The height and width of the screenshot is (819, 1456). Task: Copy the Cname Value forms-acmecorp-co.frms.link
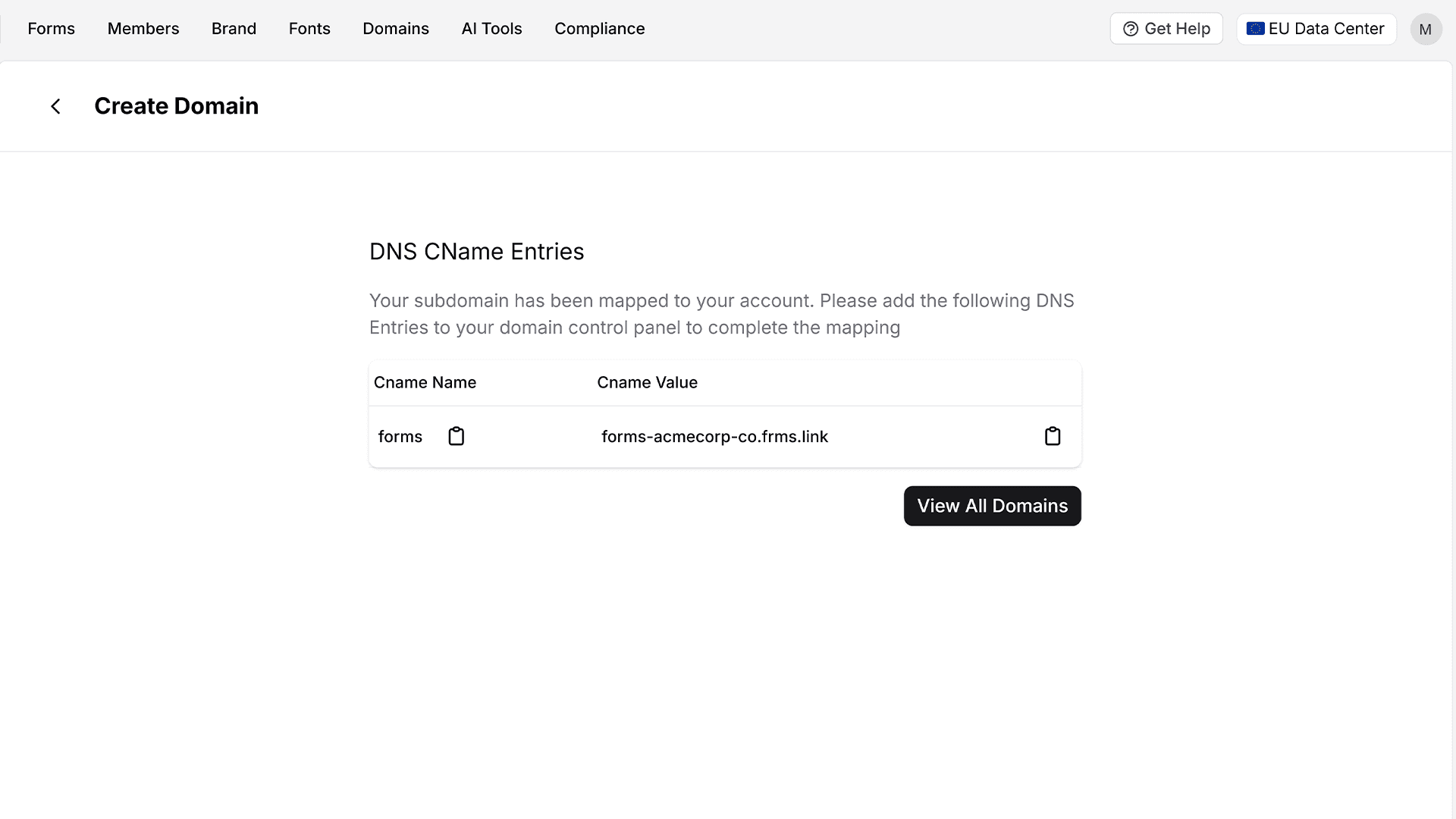tap(1053, 436)
